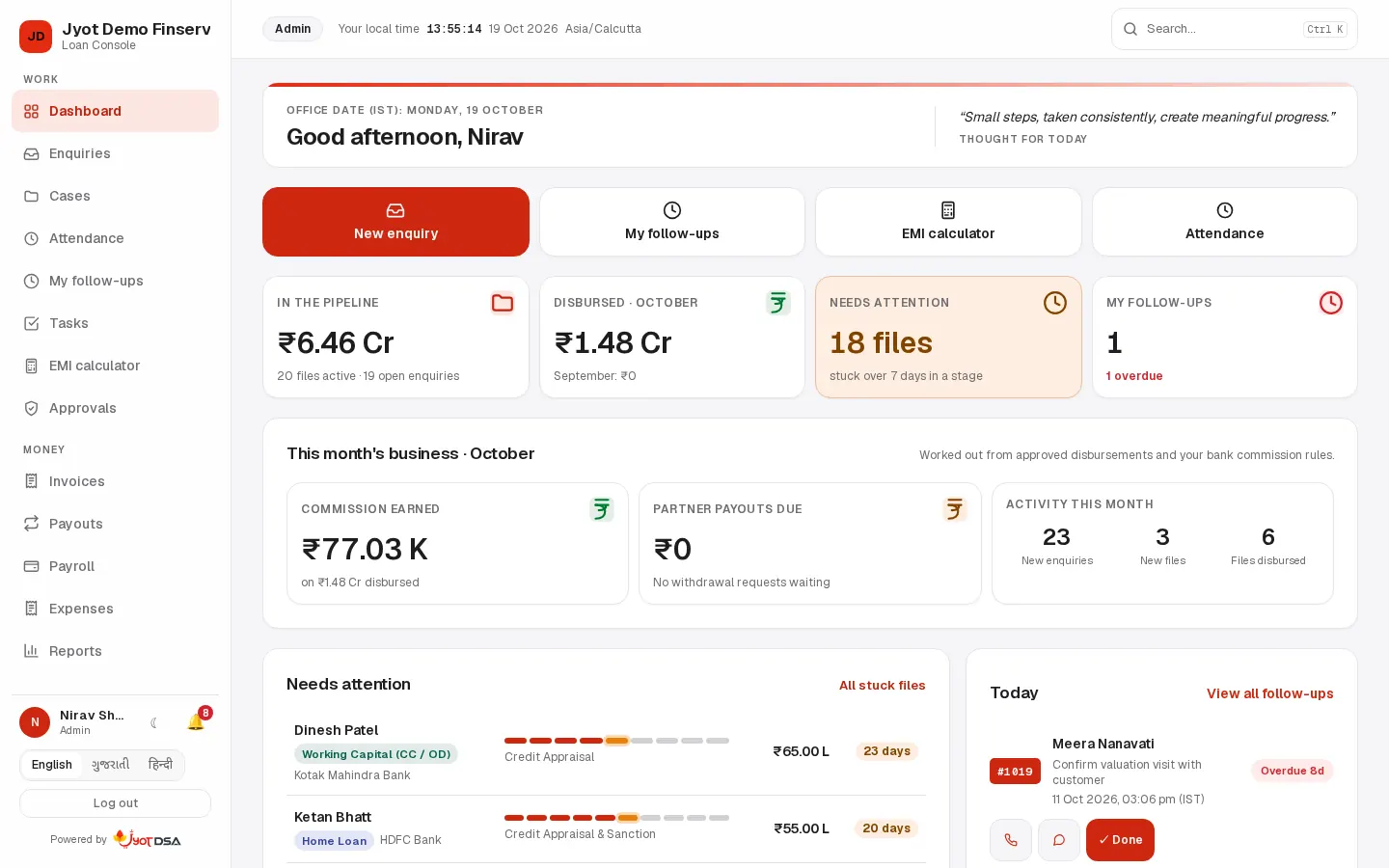Click Dinesh Patel stage progress bar
Image resolution: width=1389 pixels, height=868 pixels.
(616, 741)
